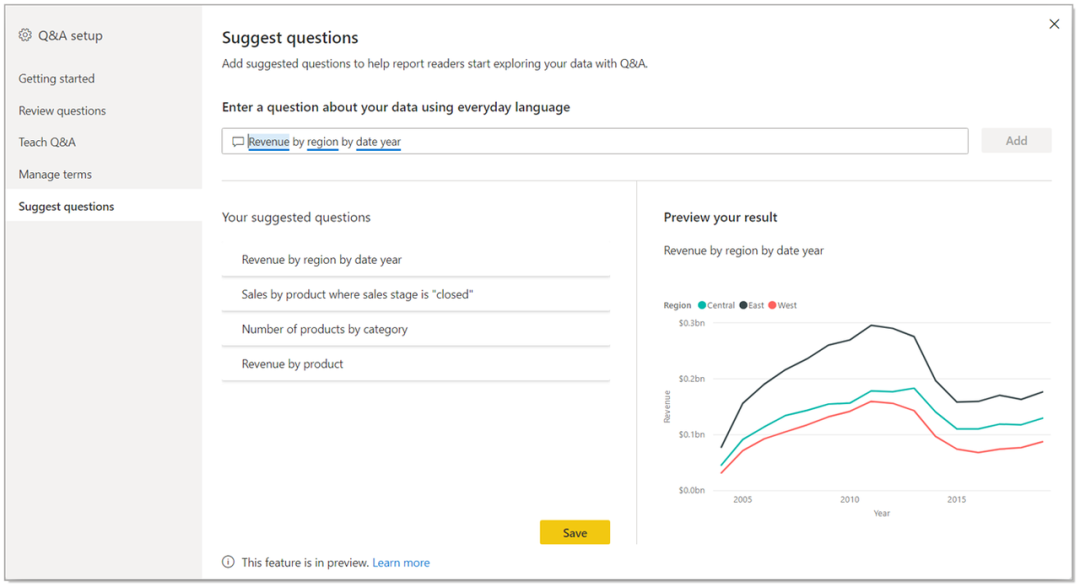1080x587 pixels.
Task: Close the Q&A setup dialog
Action: (x=1054, y=24)
